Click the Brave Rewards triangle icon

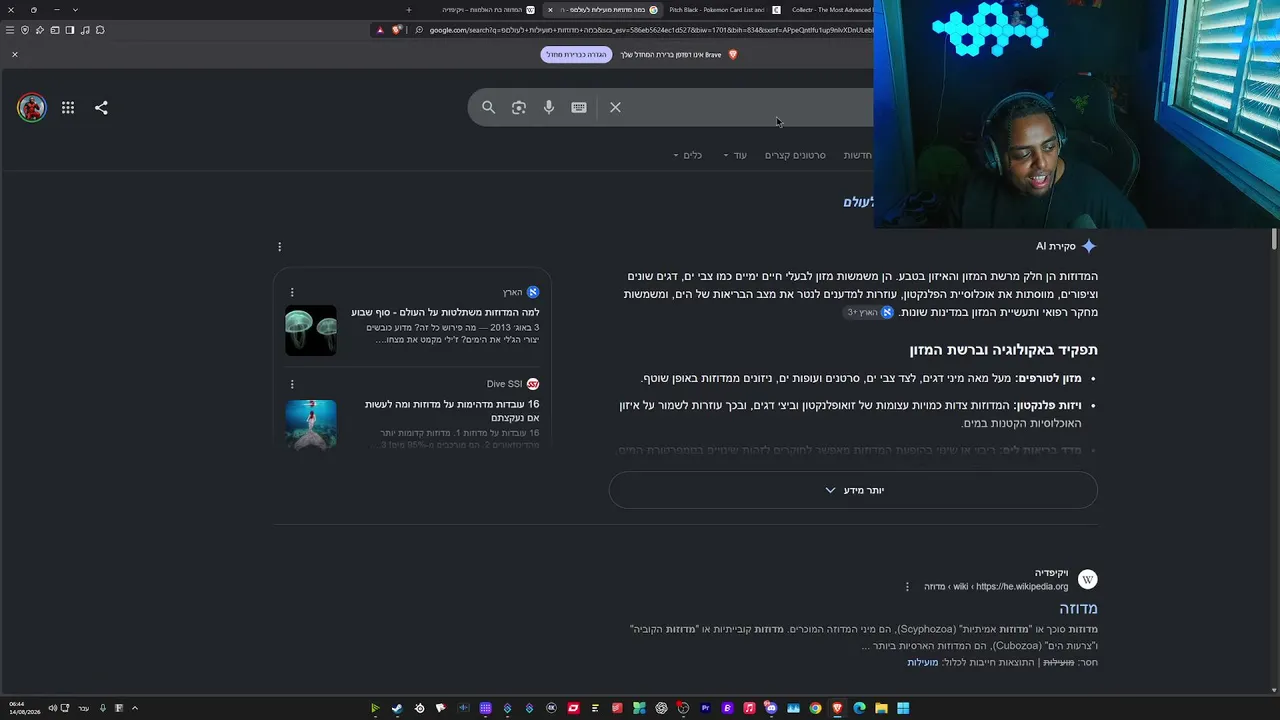pyautogui.click(x=380, y=30)
